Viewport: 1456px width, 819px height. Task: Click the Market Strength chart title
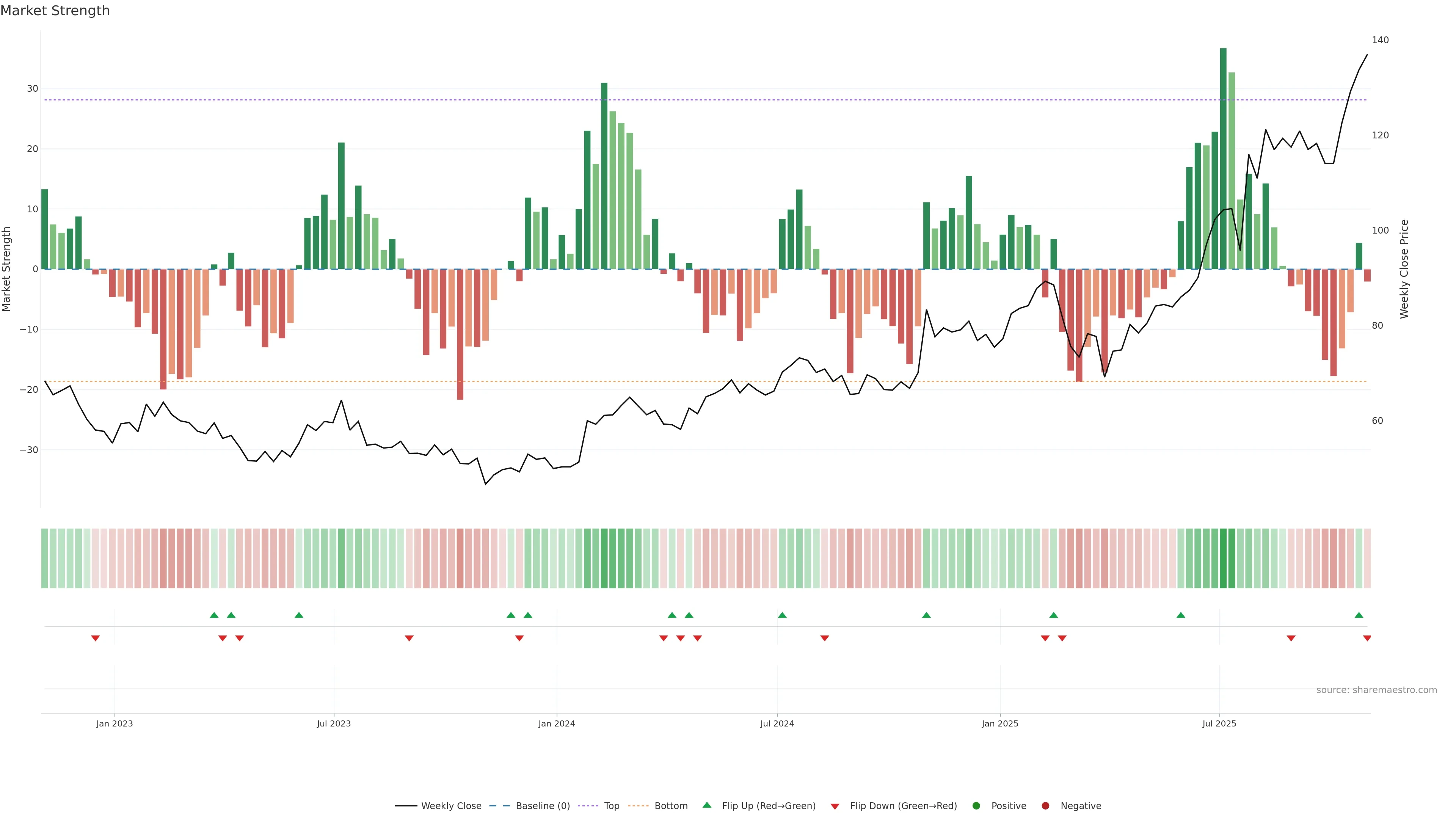click(55, 11)
